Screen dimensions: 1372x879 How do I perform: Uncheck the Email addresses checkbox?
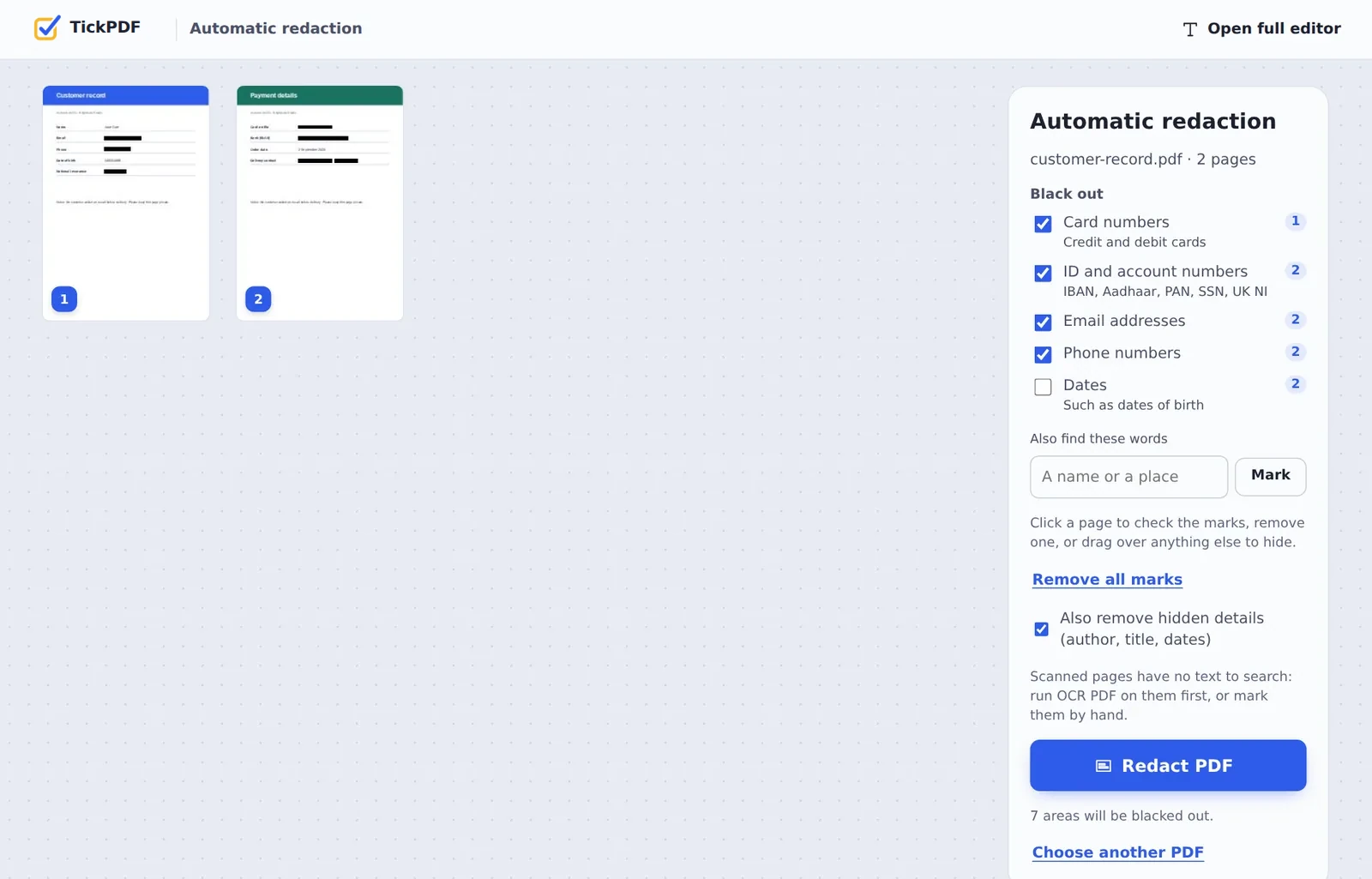[1043, 322]
